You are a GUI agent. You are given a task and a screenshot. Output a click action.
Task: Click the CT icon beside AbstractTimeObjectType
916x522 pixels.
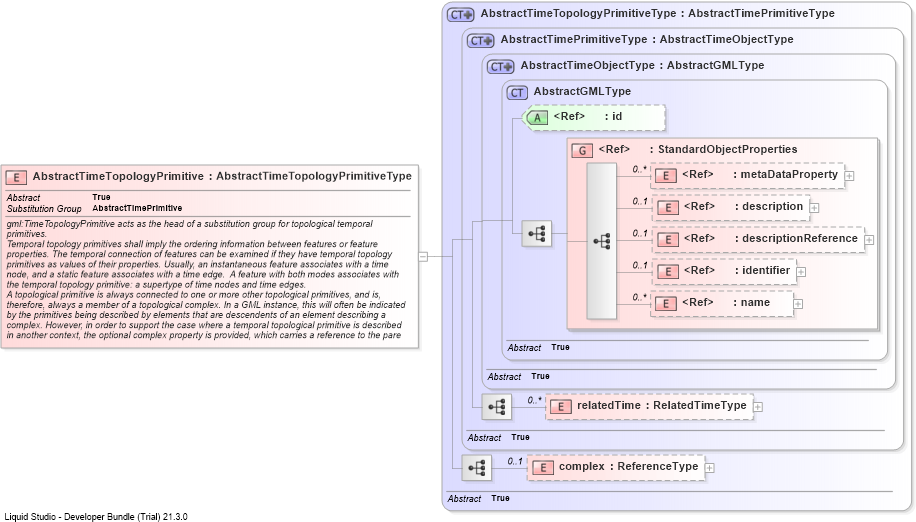(501, 67)
